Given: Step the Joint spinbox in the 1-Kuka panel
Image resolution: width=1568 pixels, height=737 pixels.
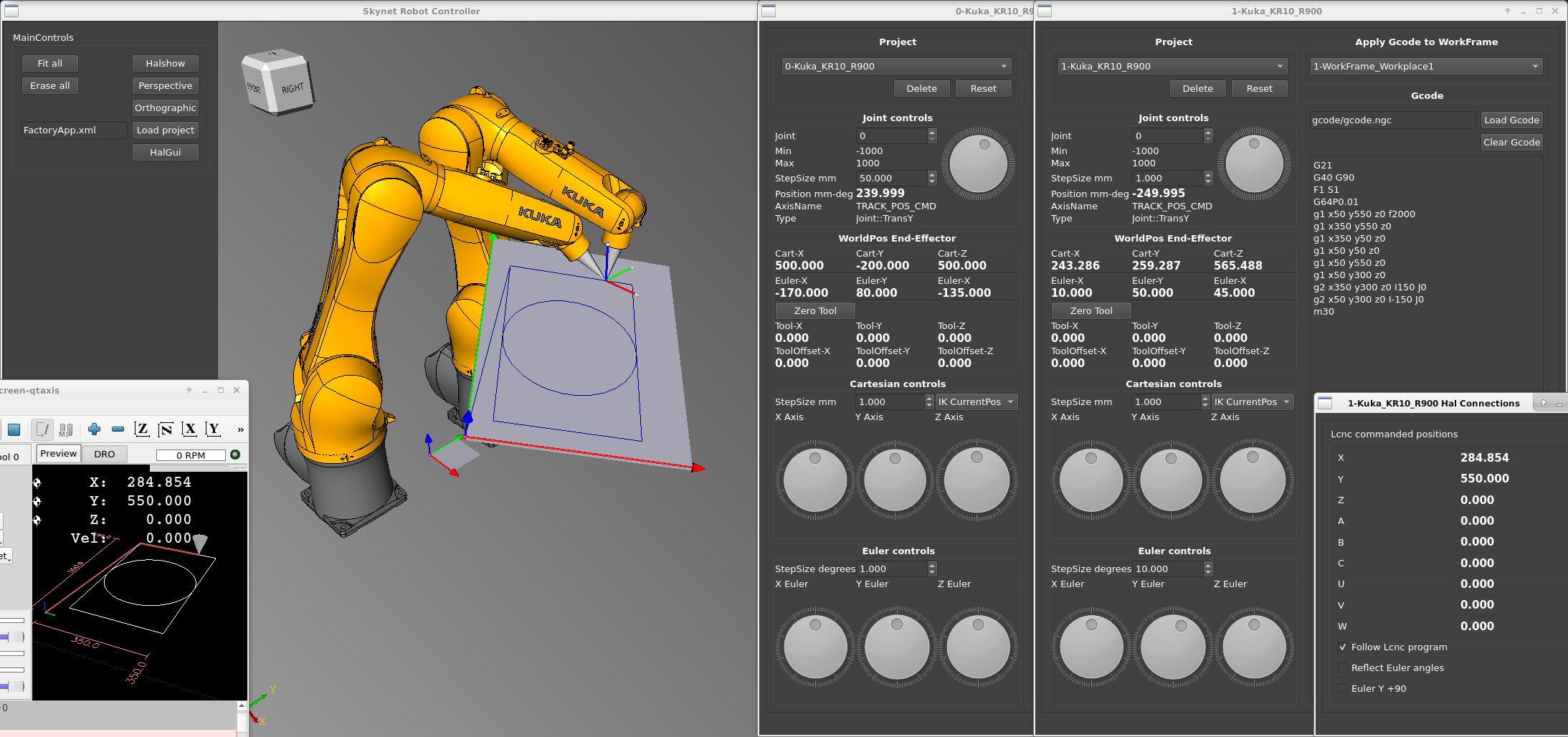Looking at the screenshot, I should pos(1208,135).
